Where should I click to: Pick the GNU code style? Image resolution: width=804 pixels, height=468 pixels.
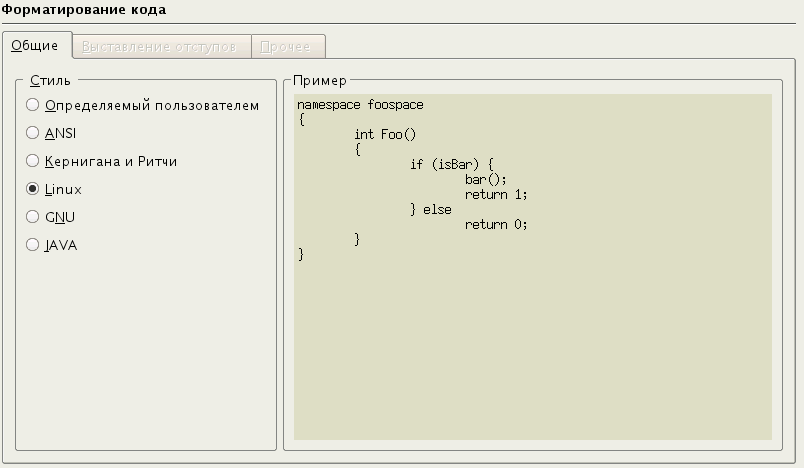(33, 217)
